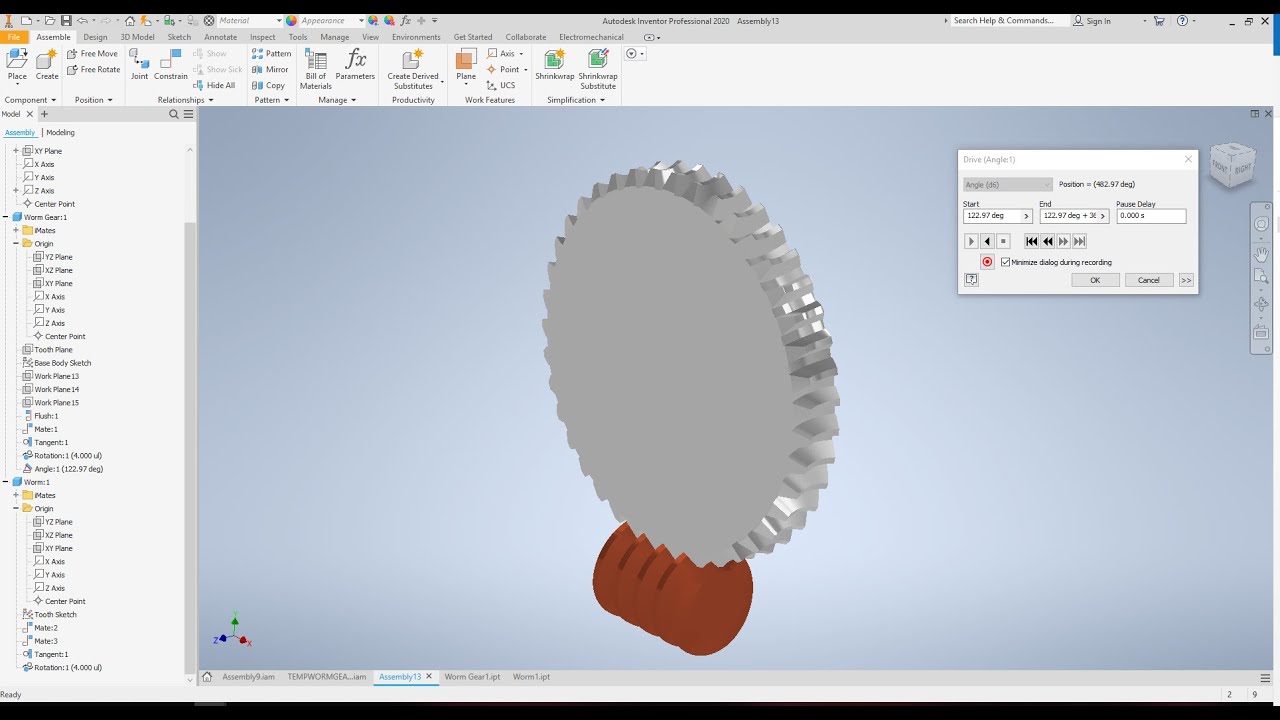Open the Inspect ribbon tab
The height and width of the screenshot is (720, 1280).
coord(263,37)
